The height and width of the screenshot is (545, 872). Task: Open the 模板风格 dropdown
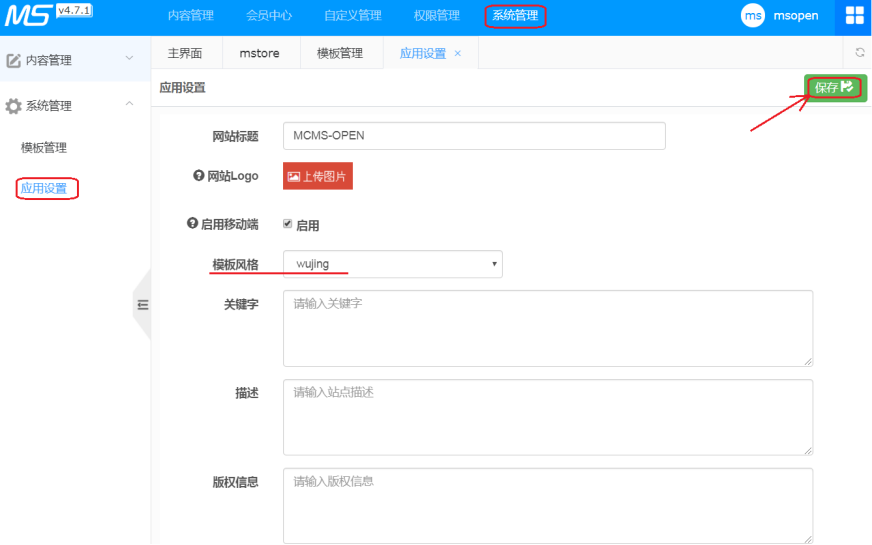tap(393, 264)
